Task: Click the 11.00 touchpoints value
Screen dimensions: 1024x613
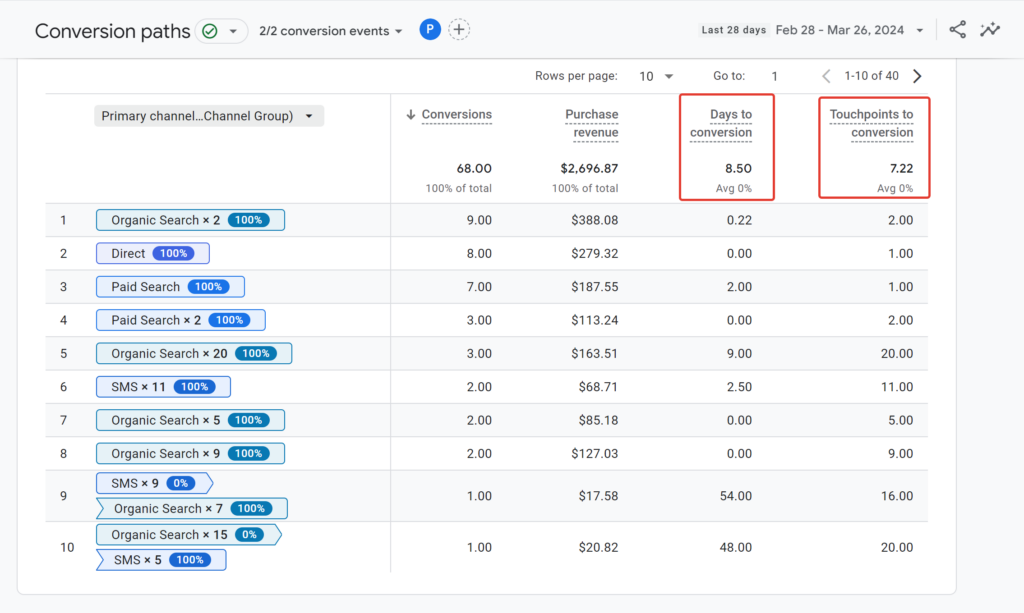Action: 897,386
